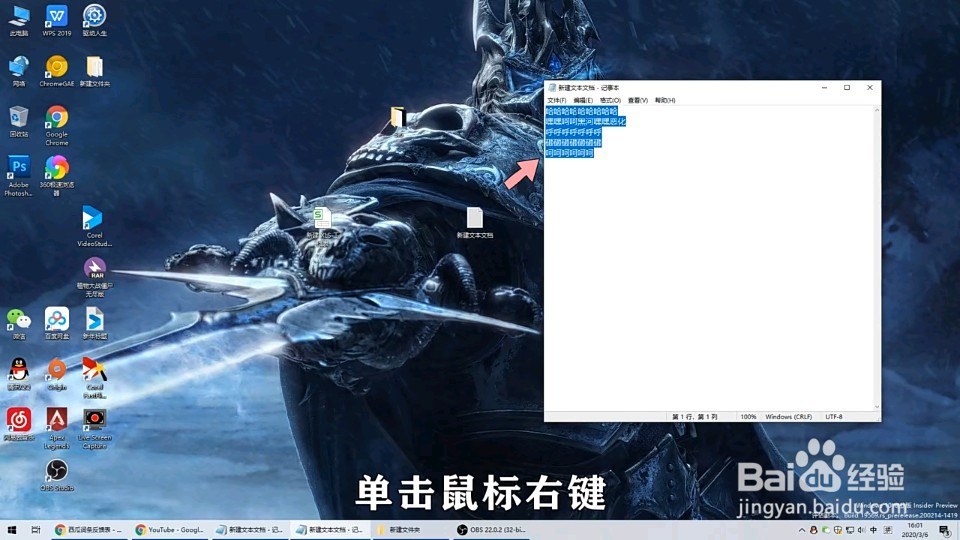The width and height of the screenshot is (960, 540).
Task: Open the taskbar clock showing 16:01
Action: pyautogui.click(x=915, y=530)
